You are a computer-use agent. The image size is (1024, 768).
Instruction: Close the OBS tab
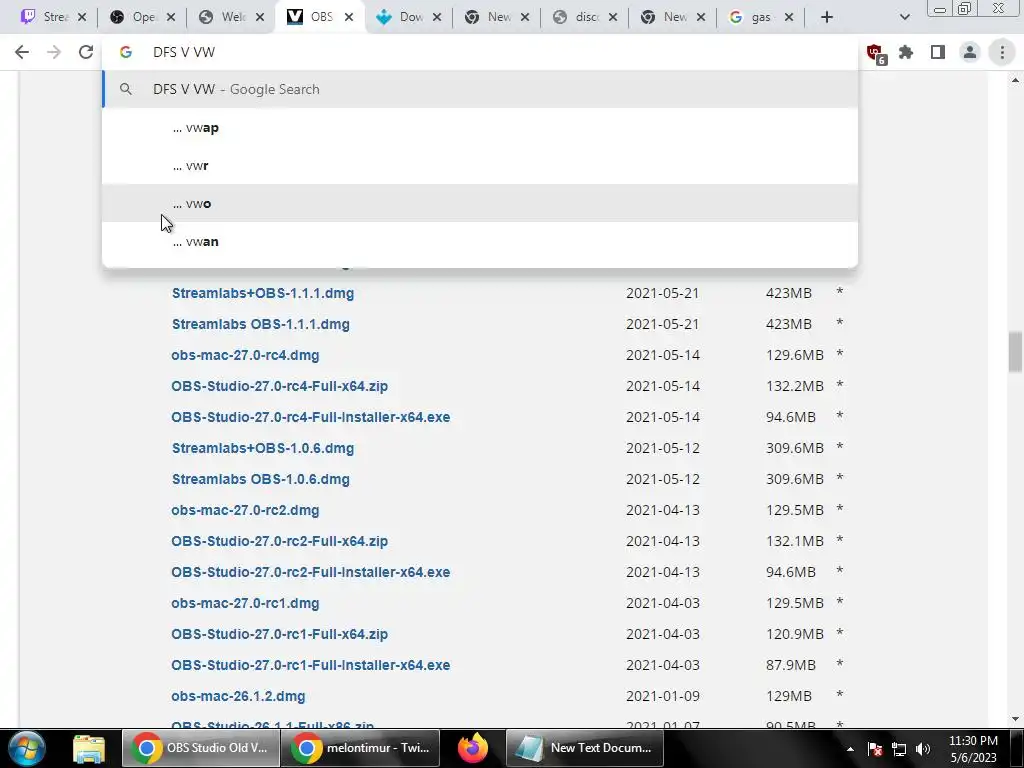(349, 17)
